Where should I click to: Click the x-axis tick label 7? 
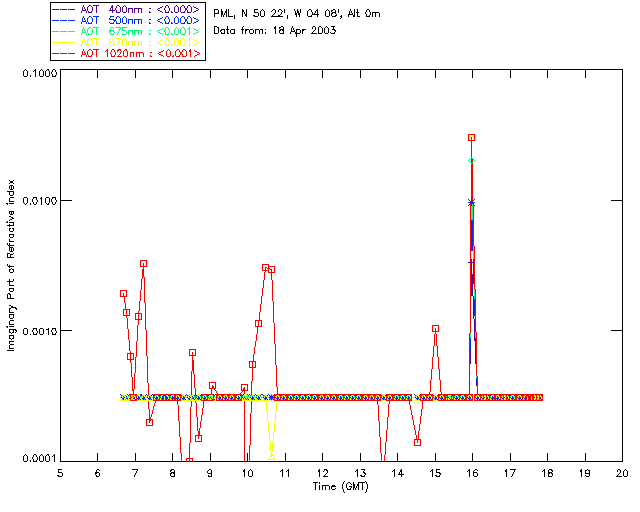point(135,473)
